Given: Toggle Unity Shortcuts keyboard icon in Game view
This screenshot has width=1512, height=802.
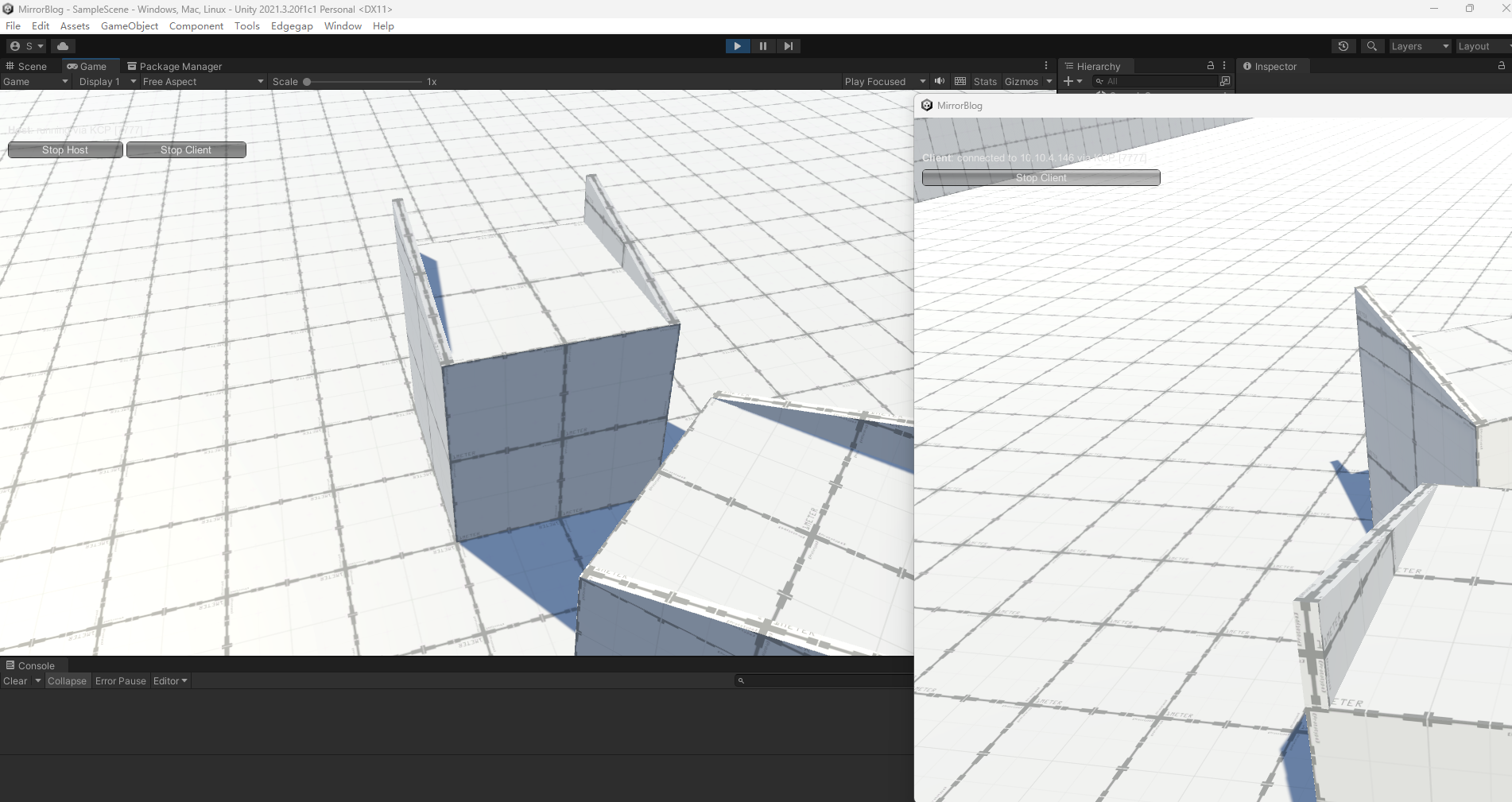Looking at the screenshot, I should pos(960,81).
